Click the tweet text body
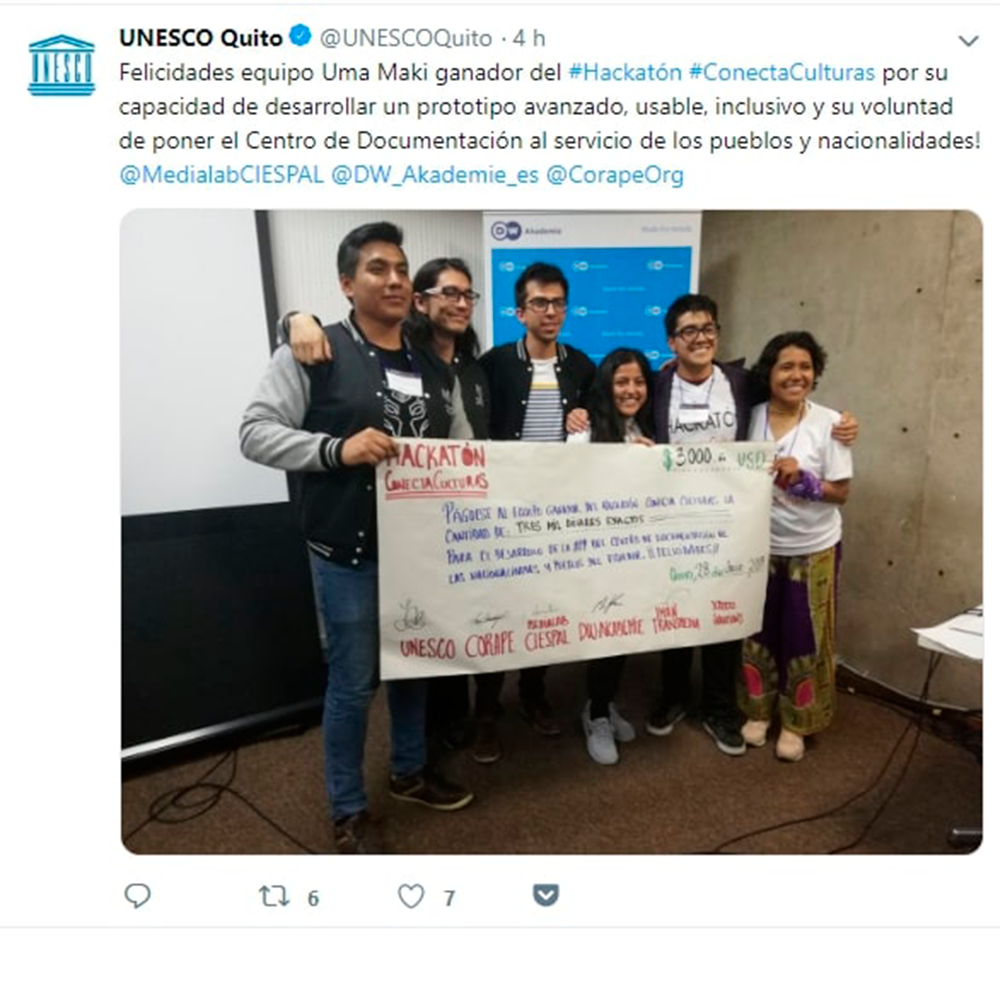This screenshot has height=1000, width=1000. click(x=549, y=123)
